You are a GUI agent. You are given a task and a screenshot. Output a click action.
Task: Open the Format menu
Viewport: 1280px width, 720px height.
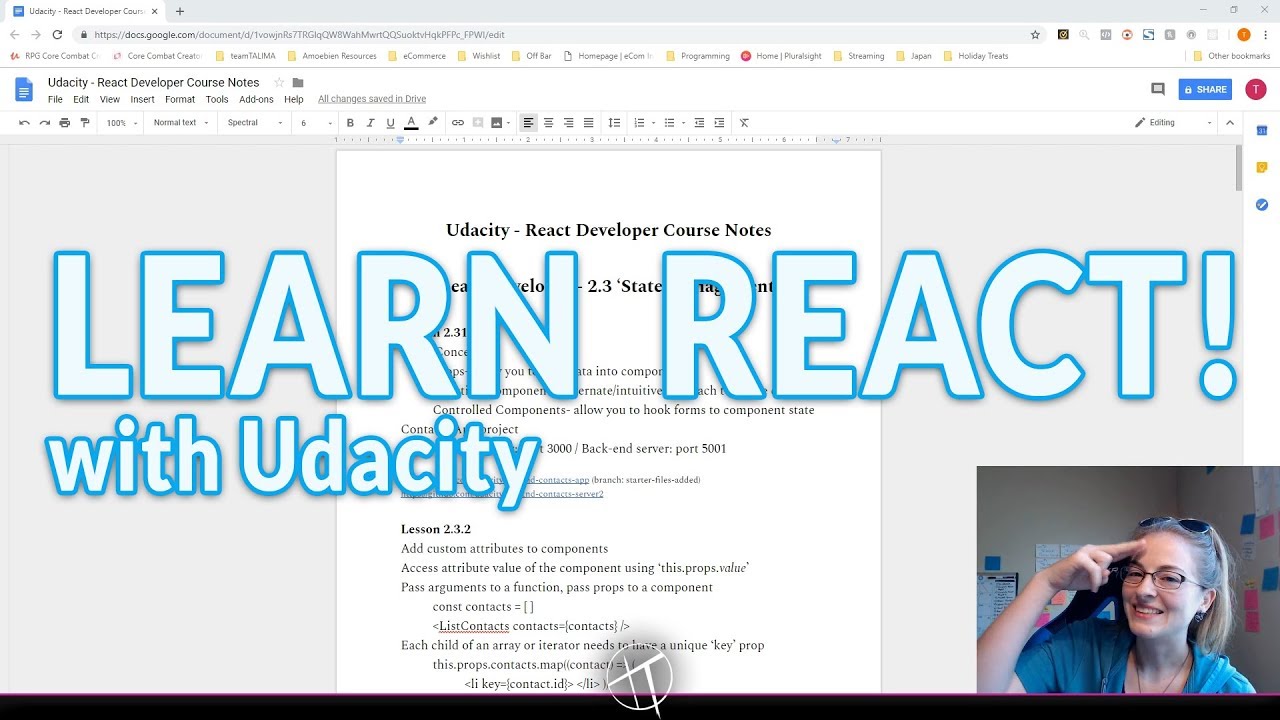pos(180,100)
